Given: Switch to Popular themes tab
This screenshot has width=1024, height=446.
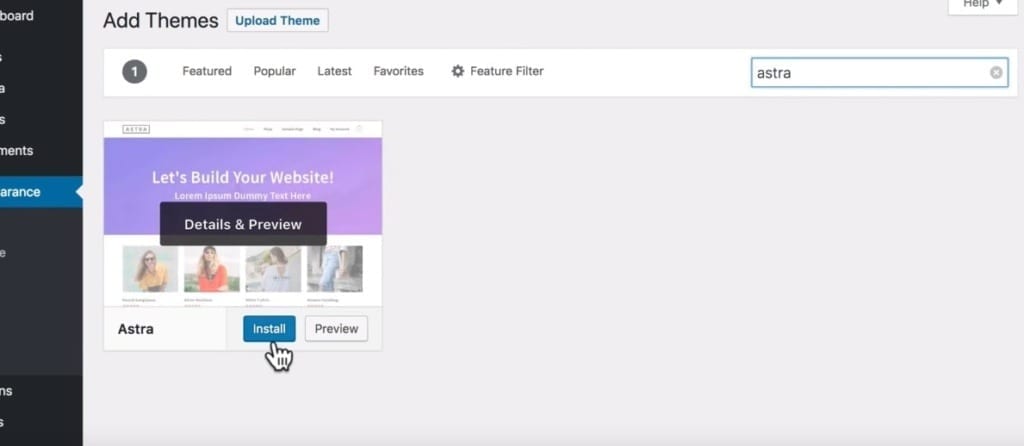Looking at the screenshot, I should (x=274, y=71).
